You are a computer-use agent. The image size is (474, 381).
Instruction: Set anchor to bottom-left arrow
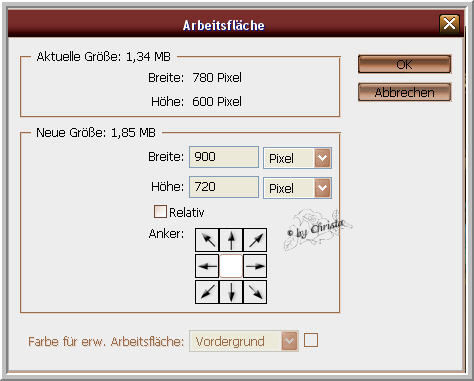tap(207, 292)
